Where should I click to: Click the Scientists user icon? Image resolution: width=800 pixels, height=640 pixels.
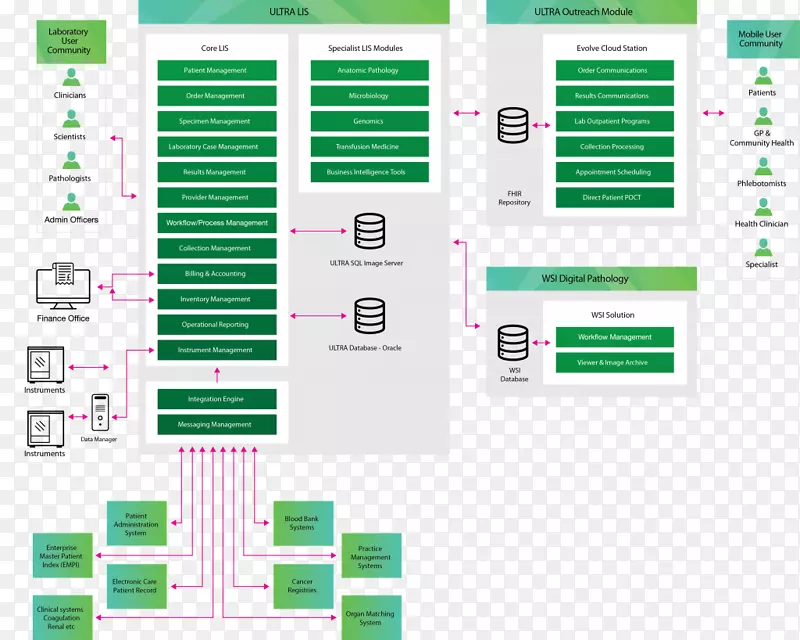[71, 118]
